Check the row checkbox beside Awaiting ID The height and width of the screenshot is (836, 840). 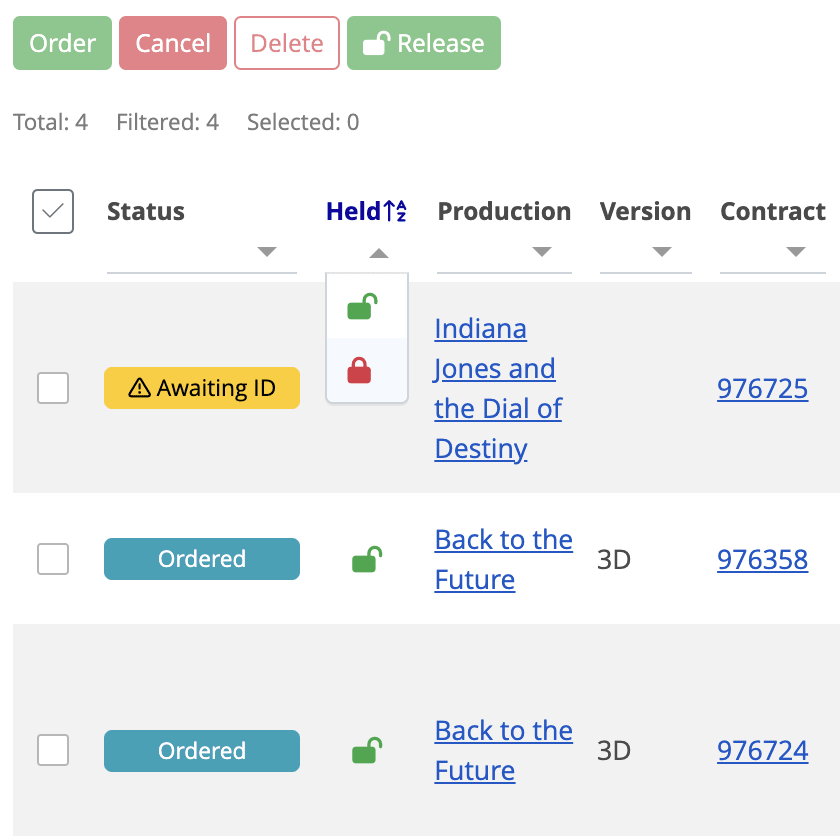53,387
